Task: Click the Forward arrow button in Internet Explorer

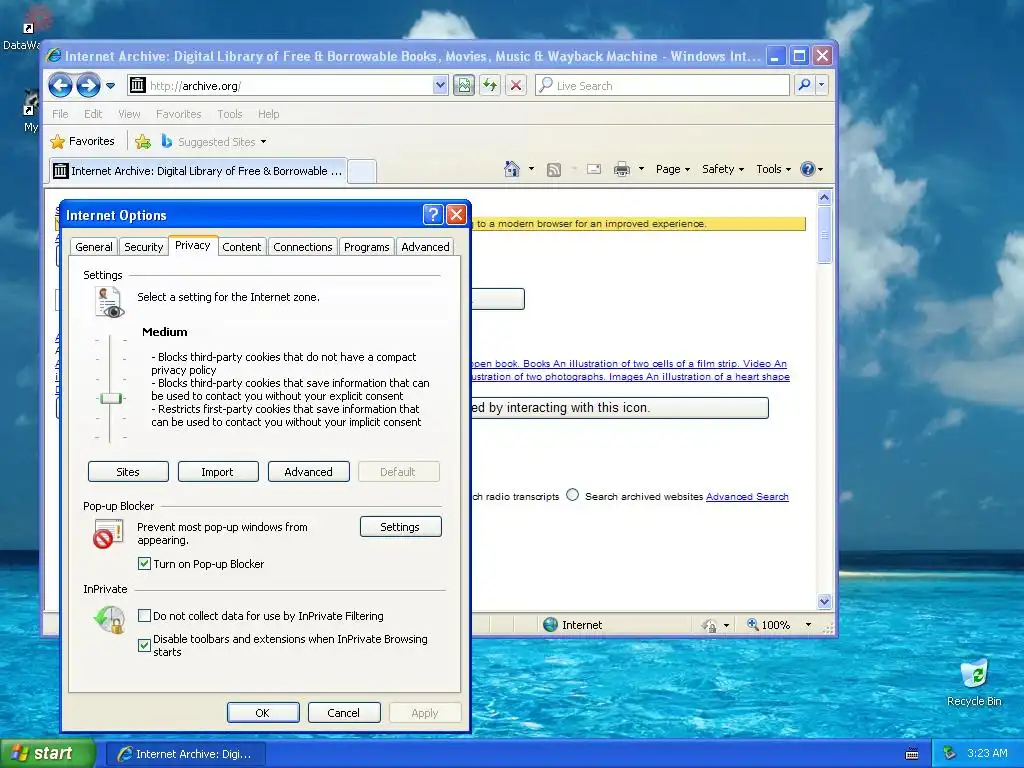Action: coord(88,86)
